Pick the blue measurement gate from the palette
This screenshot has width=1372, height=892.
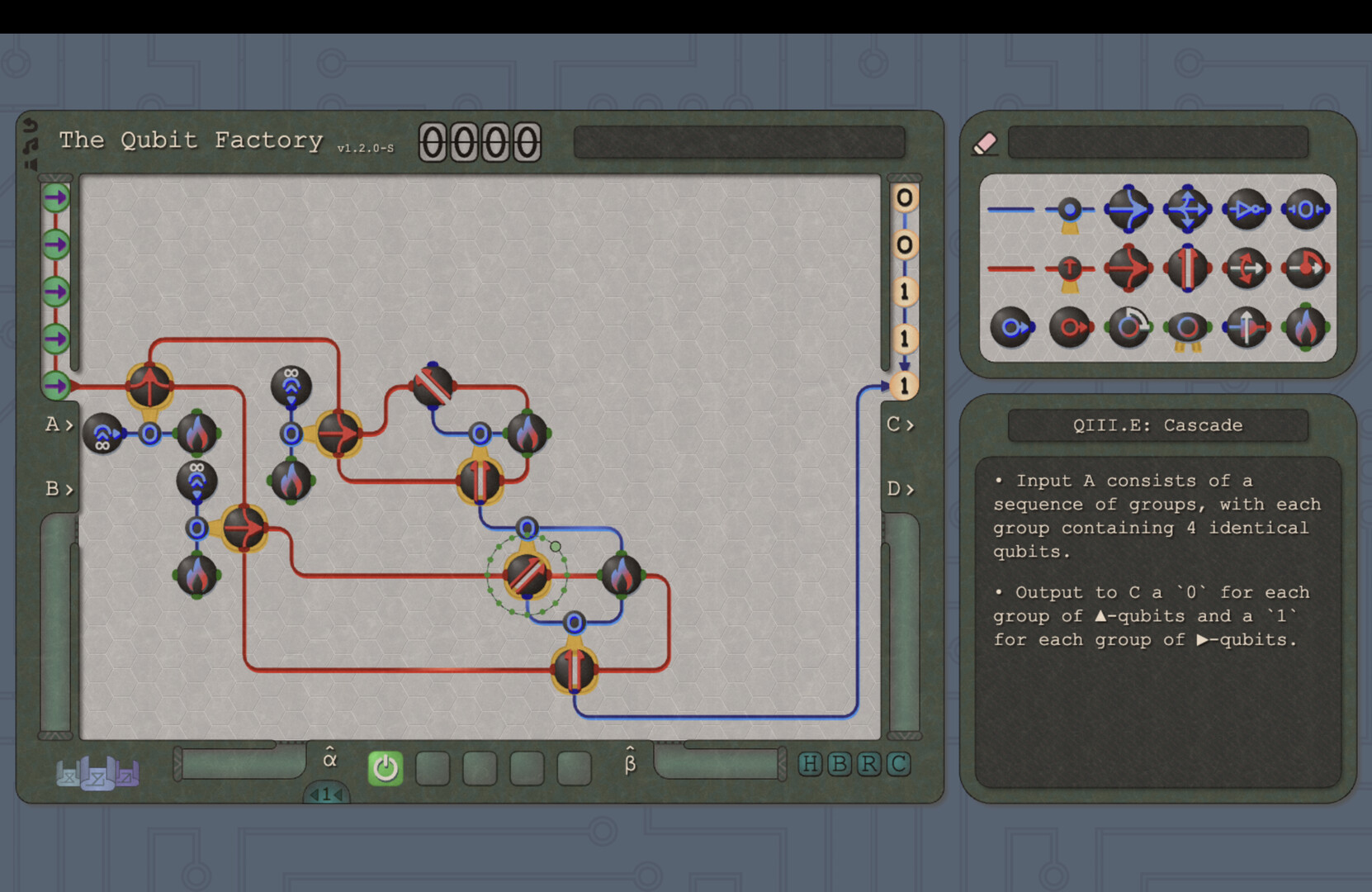click(x=1304, y=209)
